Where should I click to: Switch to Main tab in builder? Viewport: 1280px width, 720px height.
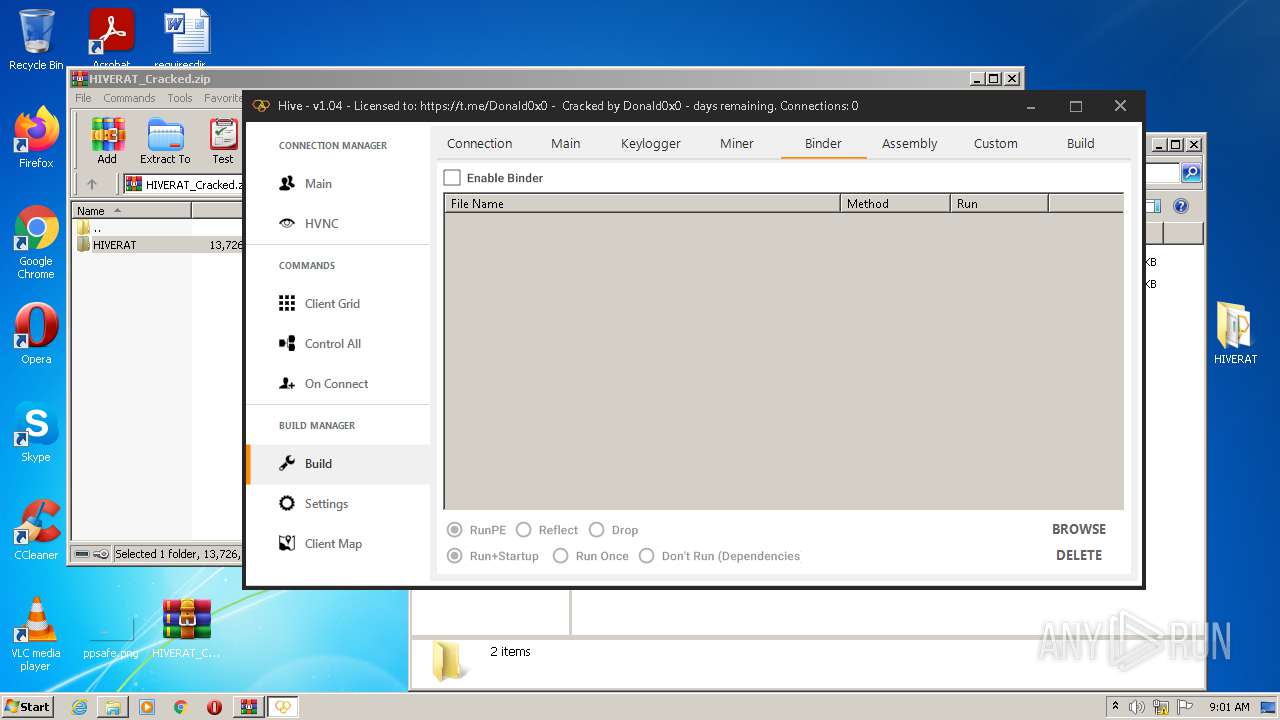click(565, 143)
